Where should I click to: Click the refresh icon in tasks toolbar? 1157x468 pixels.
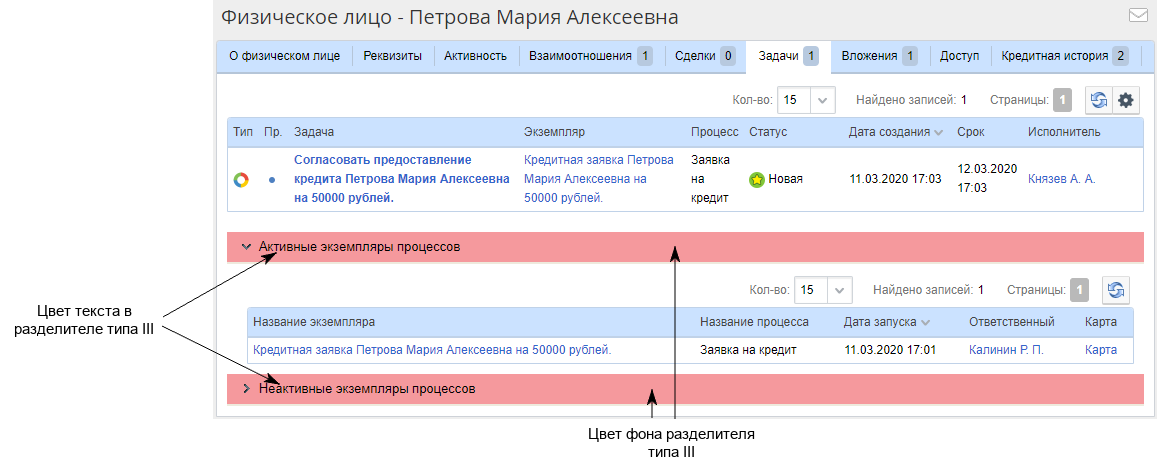click(x=1099, y=100)
